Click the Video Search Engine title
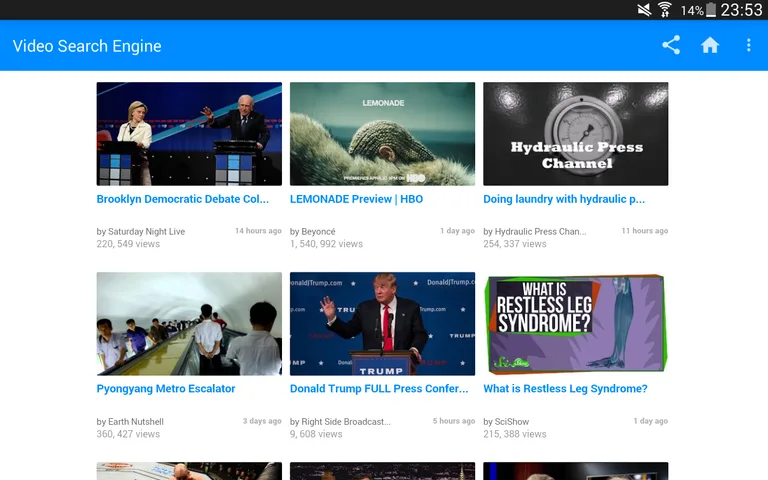Viewport: 768px width, 480px height. click(87, 46)
